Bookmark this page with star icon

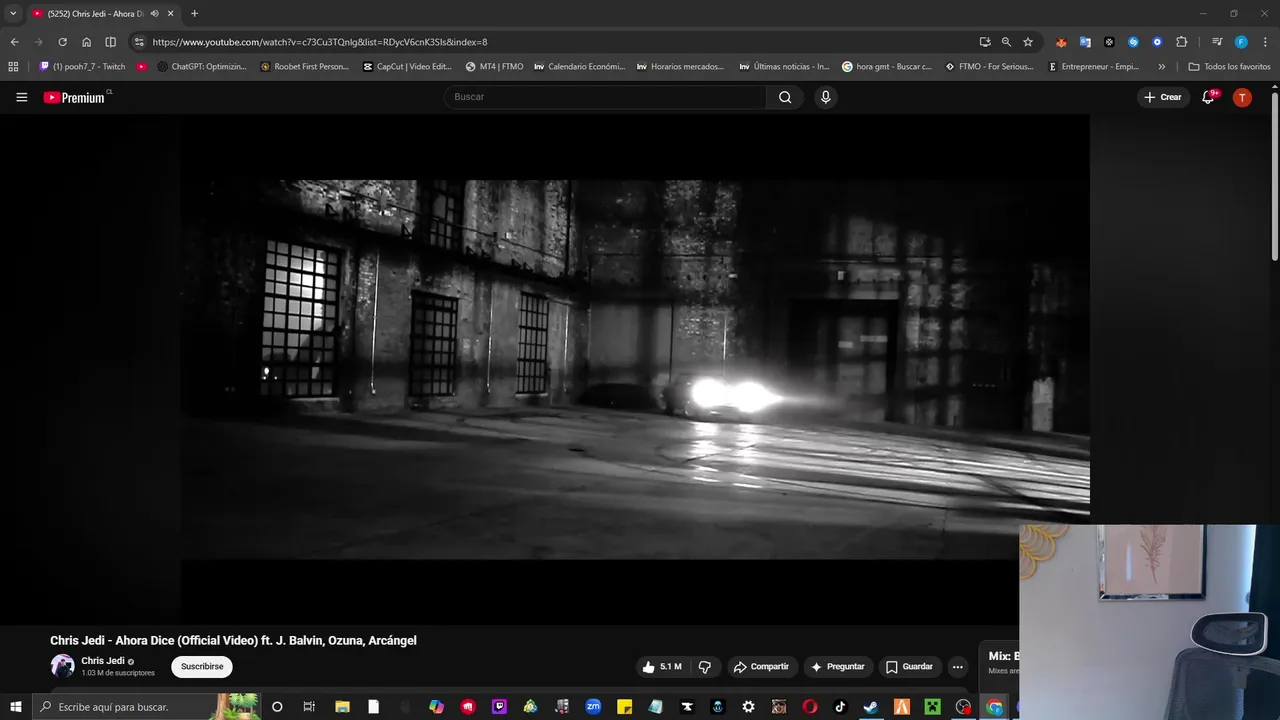(x=1027, y=42)
